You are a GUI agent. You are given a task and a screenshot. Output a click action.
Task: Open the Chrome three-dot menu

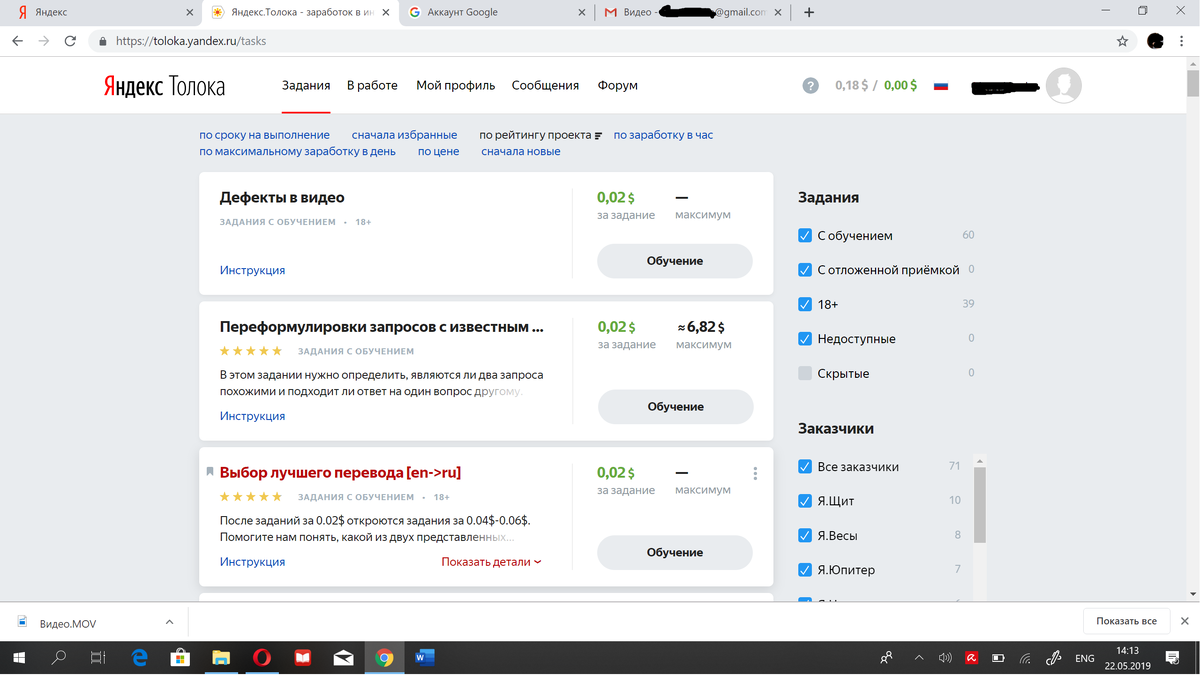1184,41
